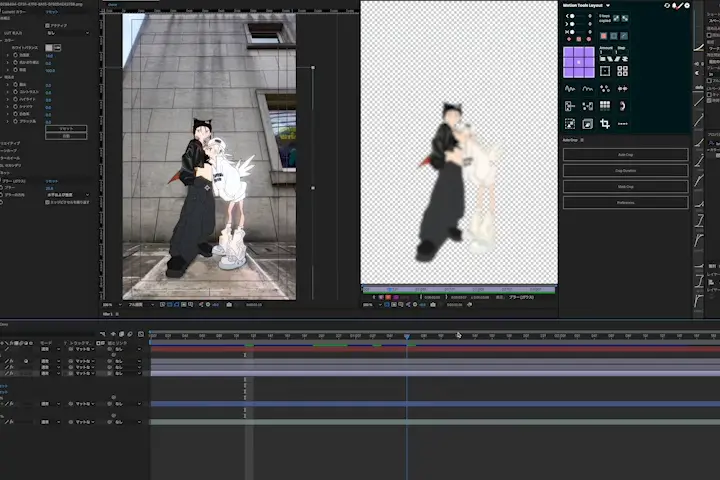720x480 pixels.
Task: Take snapshot with right viewer camera icon
Action: (433, 305)
